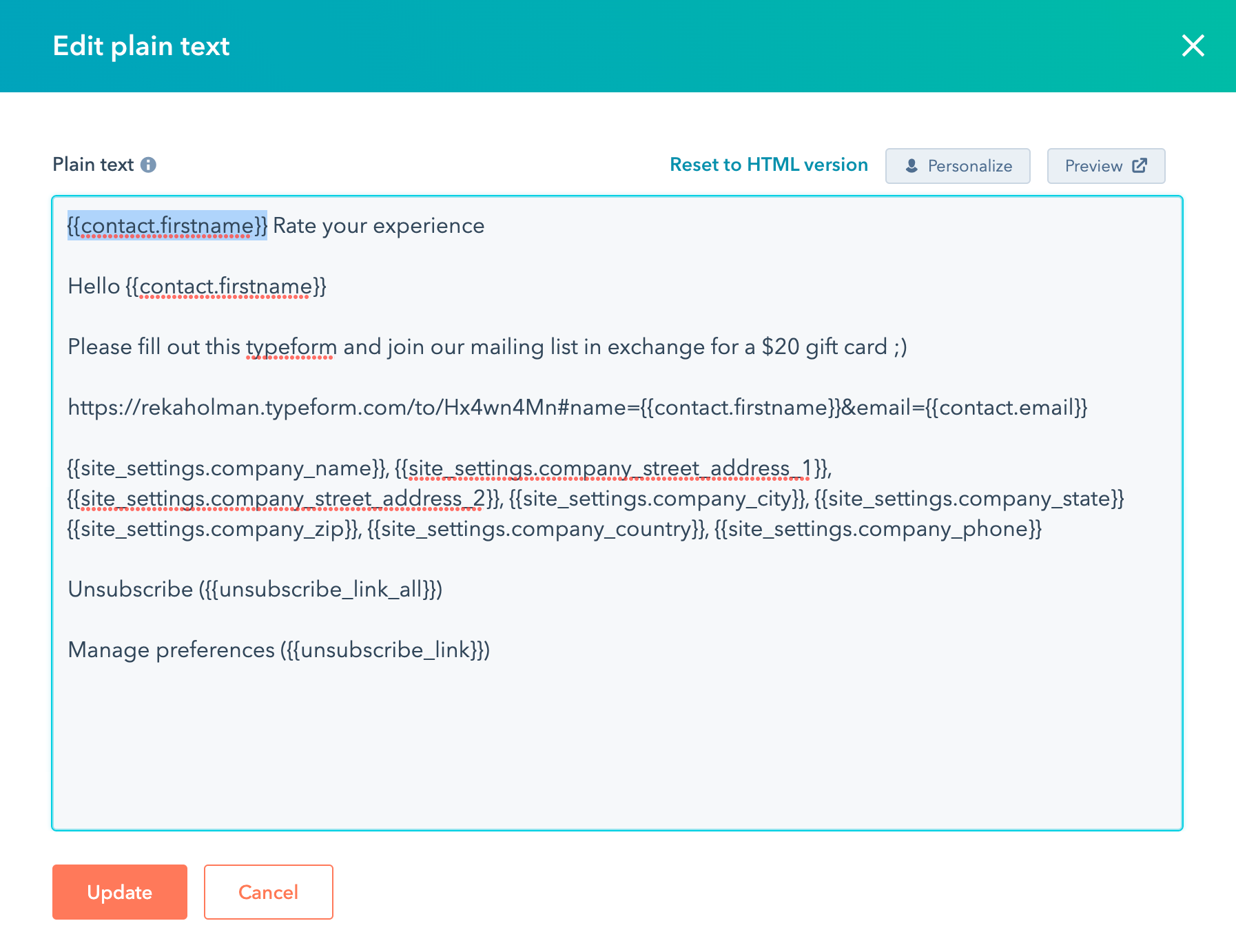Click the Manage preferences line
Screen dimensions: 1236x952
tap(278, 650)
